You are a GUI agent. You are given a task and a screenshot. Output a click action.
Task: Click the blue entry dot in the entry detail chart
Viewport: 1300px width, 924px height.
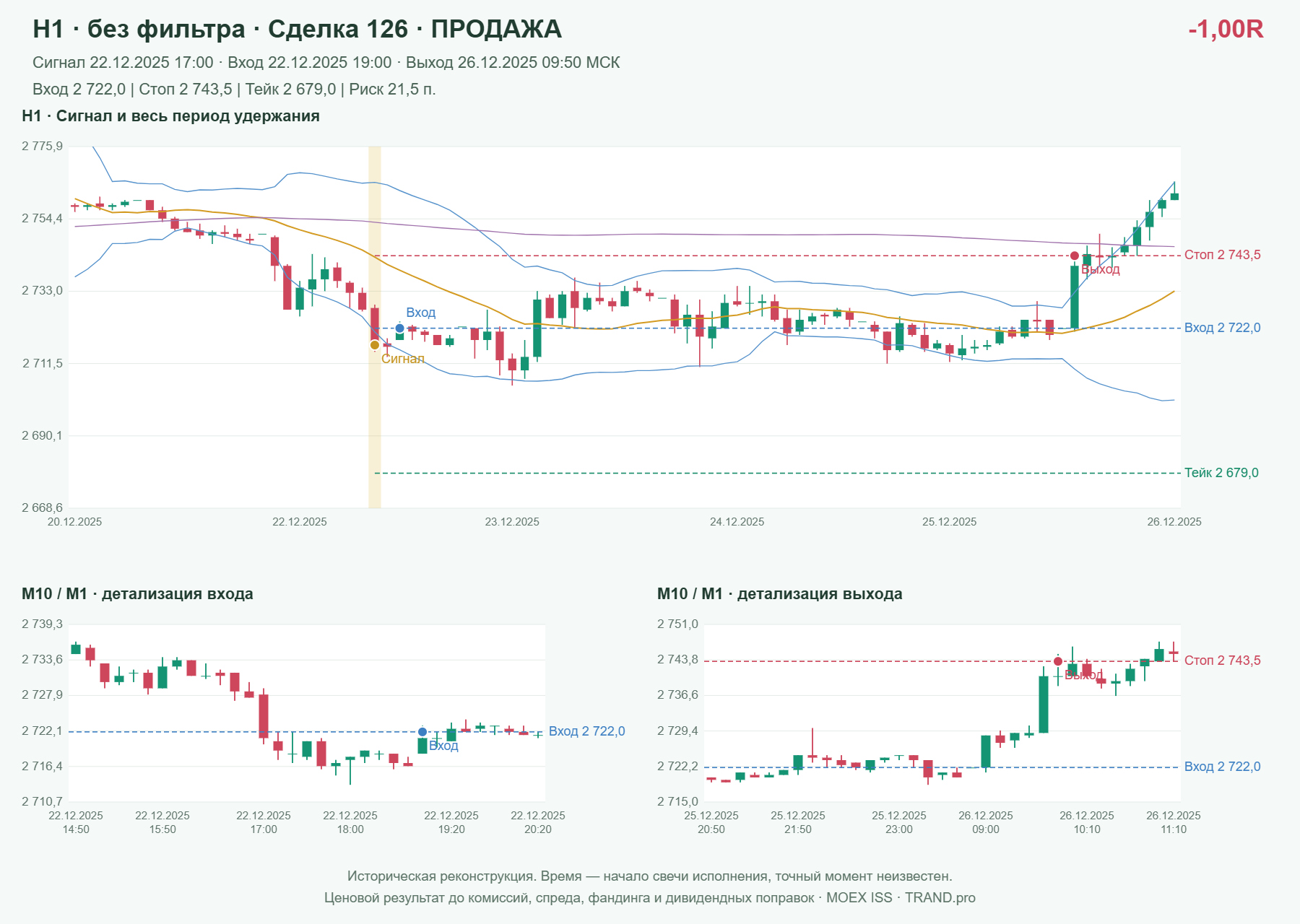422,732
